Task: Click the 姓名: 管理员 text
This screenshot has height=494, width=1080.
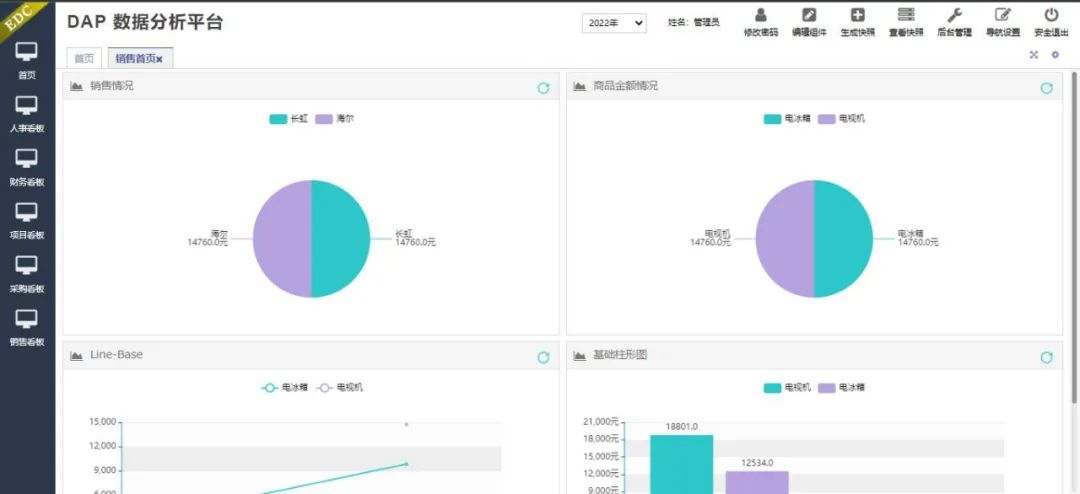Action: [x=694, y=23]
